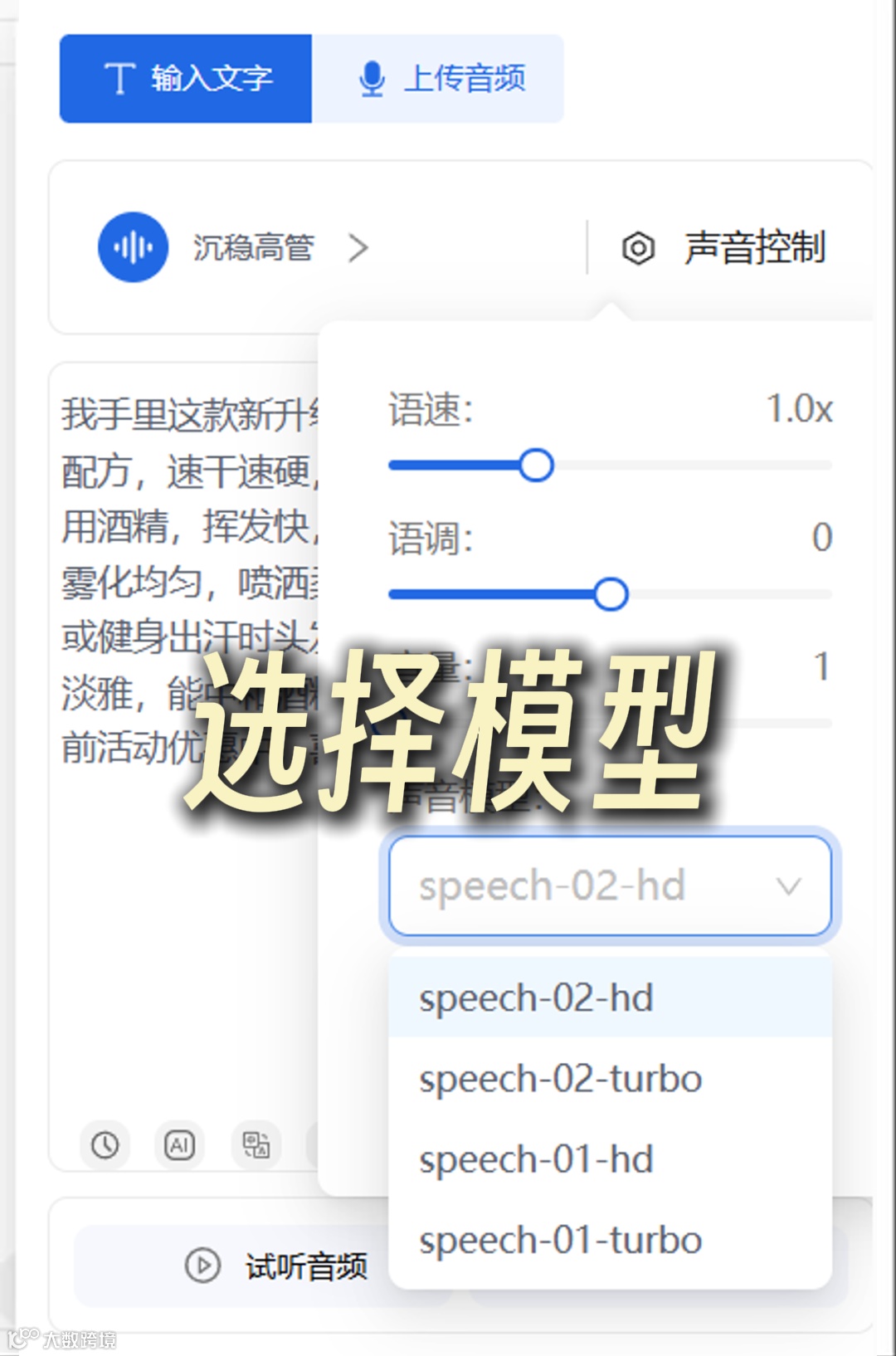Open history with the clock icon
This screenshot has height=1356, width=896.
click(105, 1145)
